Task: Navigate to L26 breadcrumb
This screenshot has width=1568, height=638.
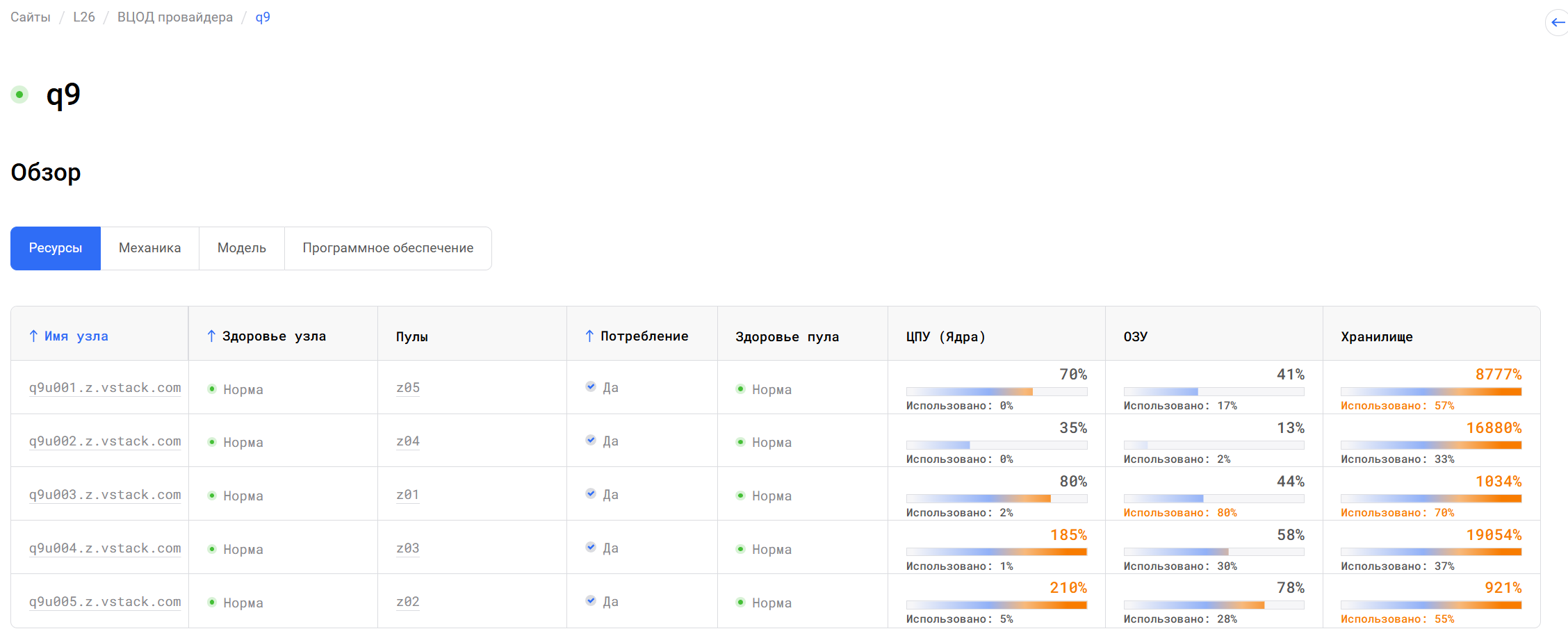Action: [84, 17]
